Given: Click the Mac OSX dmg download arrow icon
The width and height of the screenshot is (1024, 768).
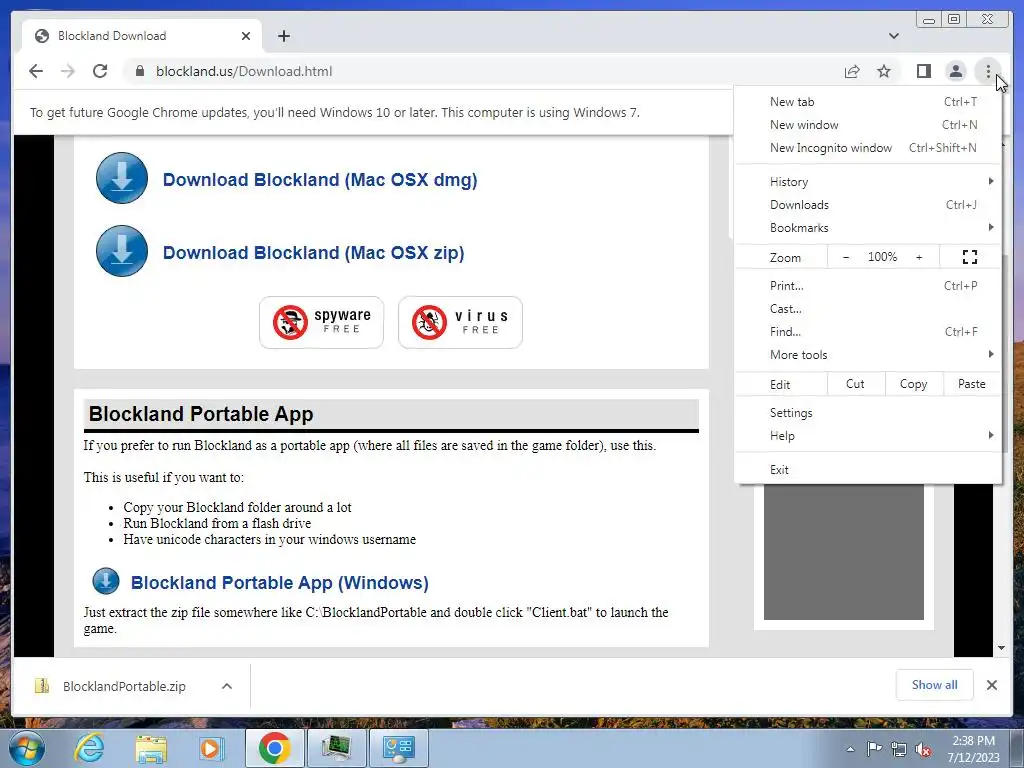Looking at the screenshot, I should 122,178.
